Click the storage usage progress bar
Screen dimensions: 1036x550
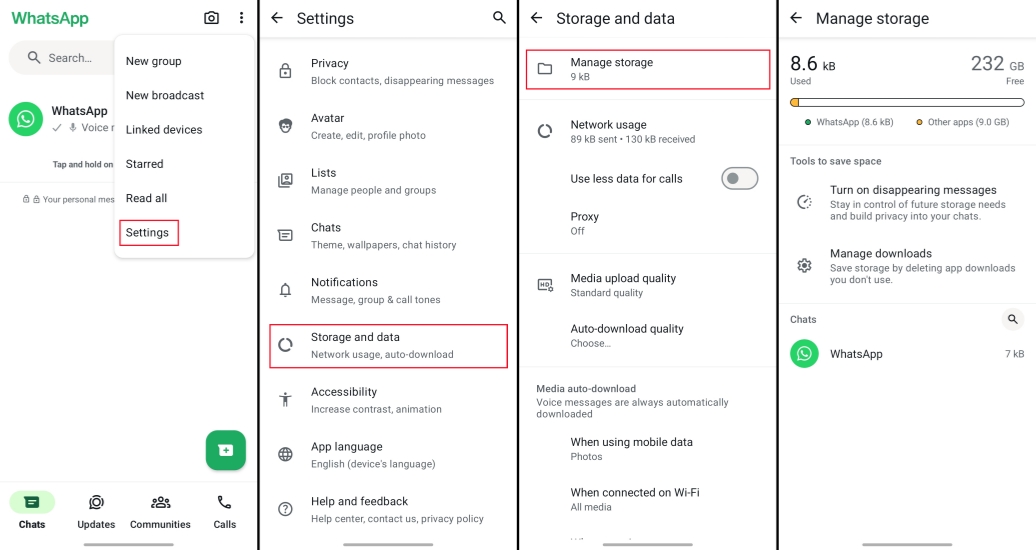[x=907, y=102]
